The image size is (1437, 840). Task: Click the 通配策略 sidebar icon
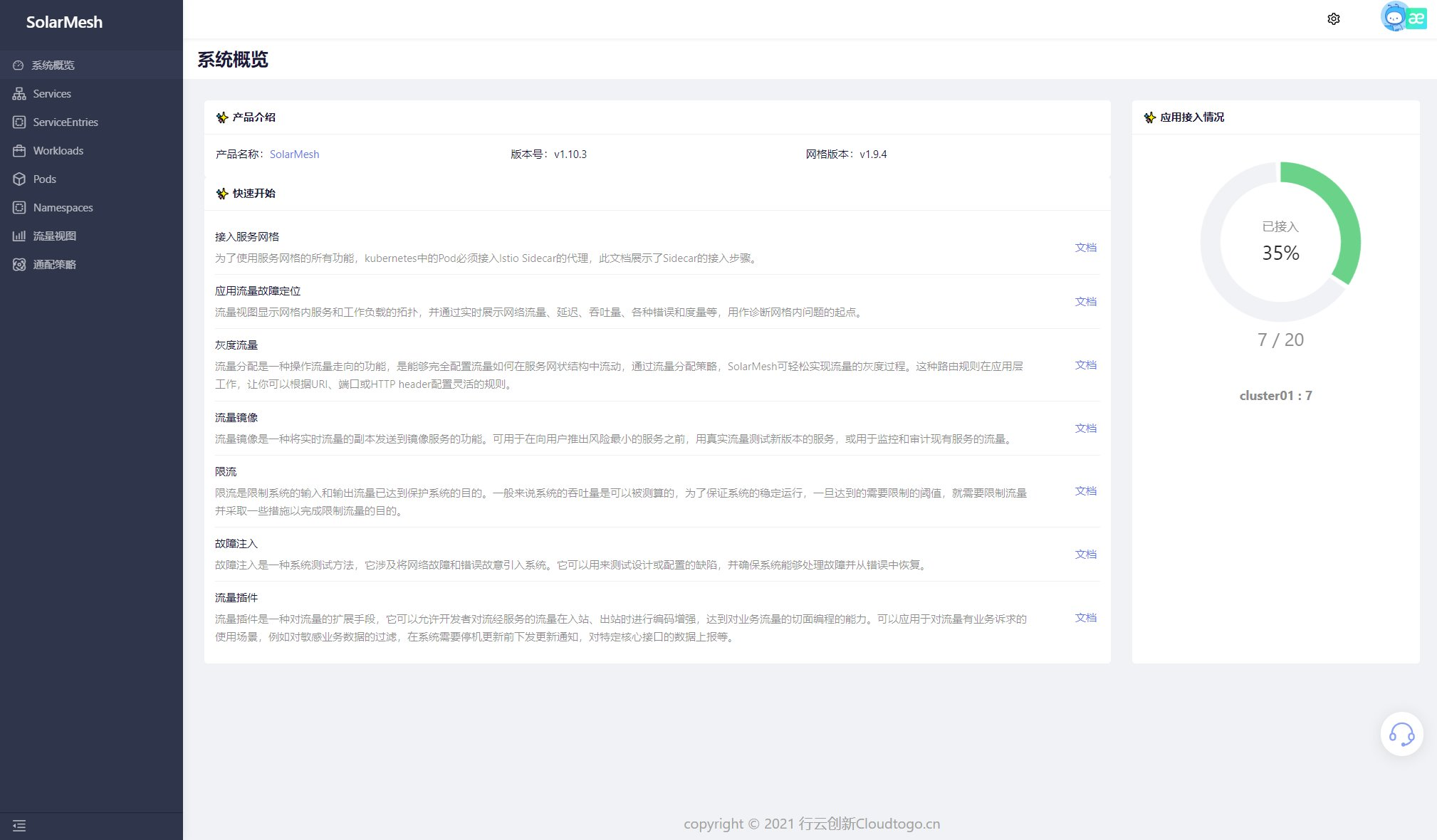pyautogui.click(x=19, y=265)
